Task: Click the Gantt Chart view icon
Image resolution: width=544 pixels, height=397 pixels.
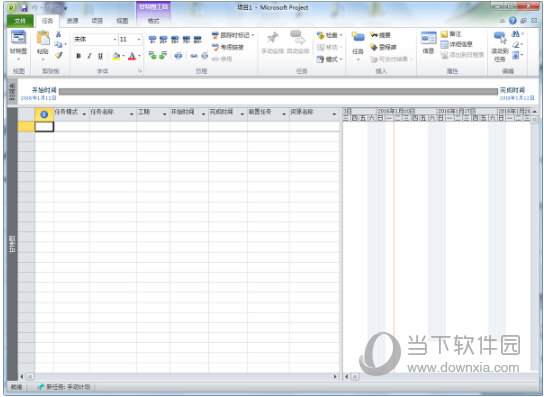Action: [18, 37]
